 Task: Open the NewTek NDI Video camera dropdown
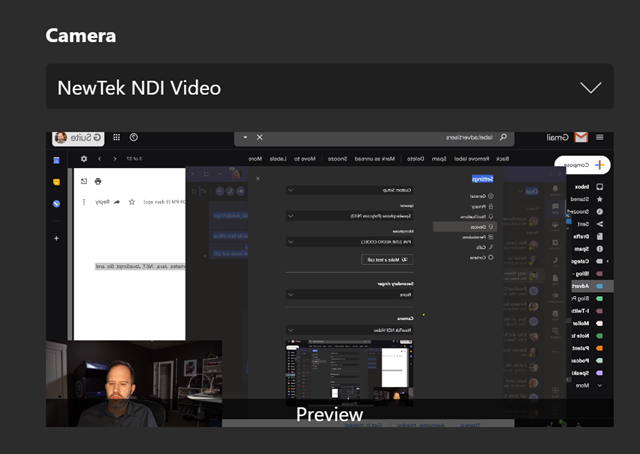329,87
